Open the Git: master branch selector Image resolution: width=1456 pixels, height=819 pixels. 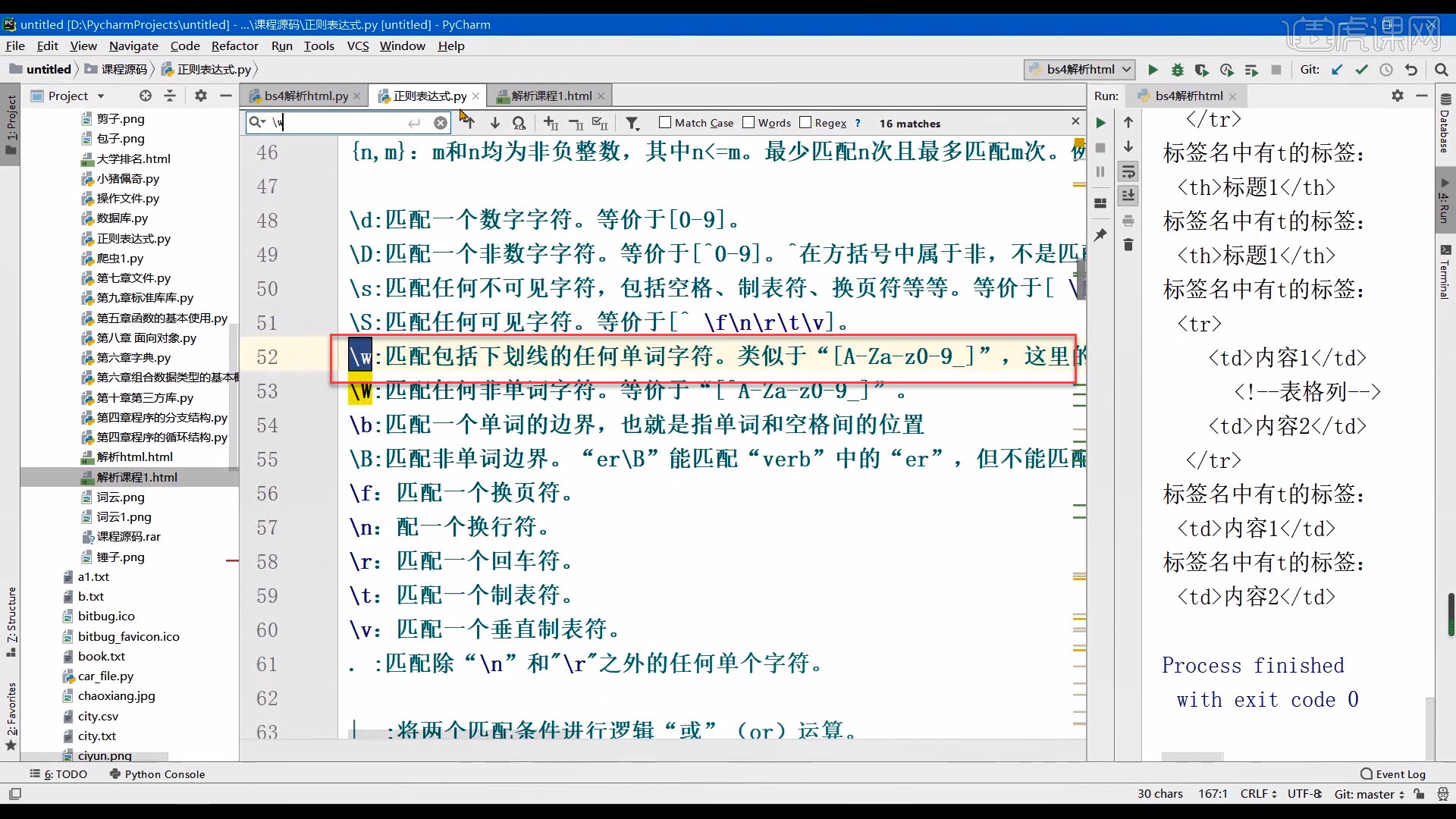click(x=1370, y=794)
